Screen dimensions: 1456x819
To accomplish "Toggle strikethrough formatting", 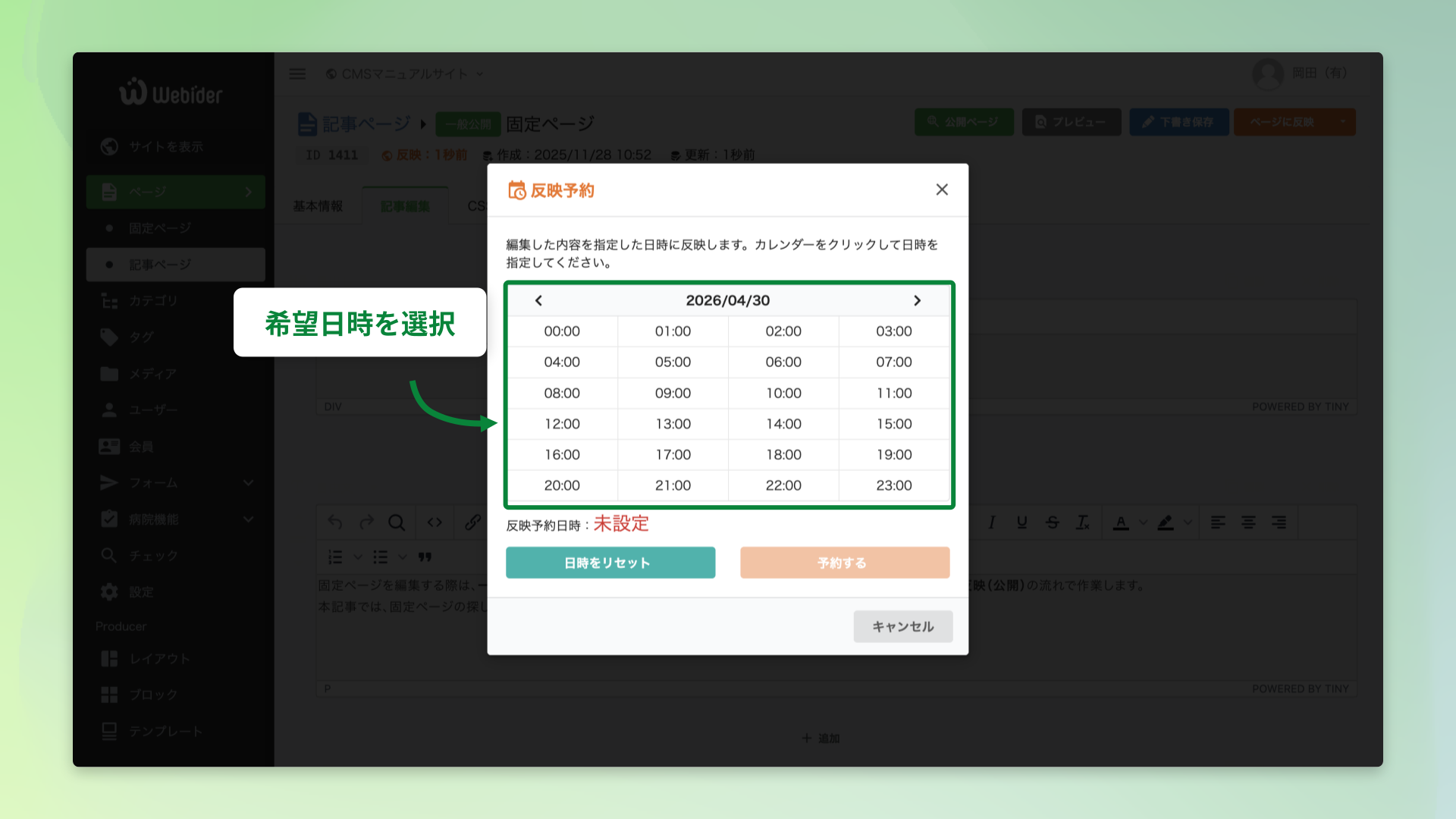I will click(x=1053, y=522).
